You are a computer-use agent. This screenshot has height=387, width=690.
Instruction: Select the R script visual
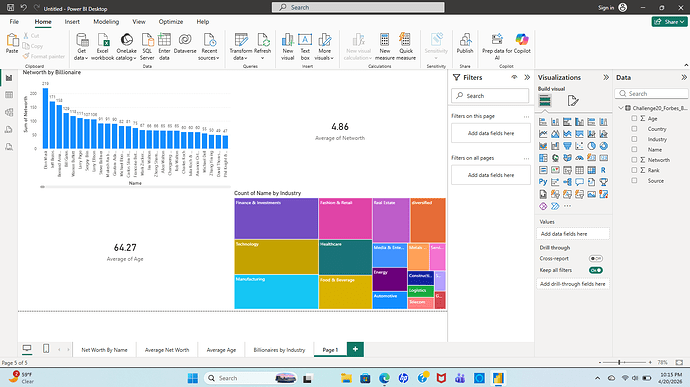[603, 170]
